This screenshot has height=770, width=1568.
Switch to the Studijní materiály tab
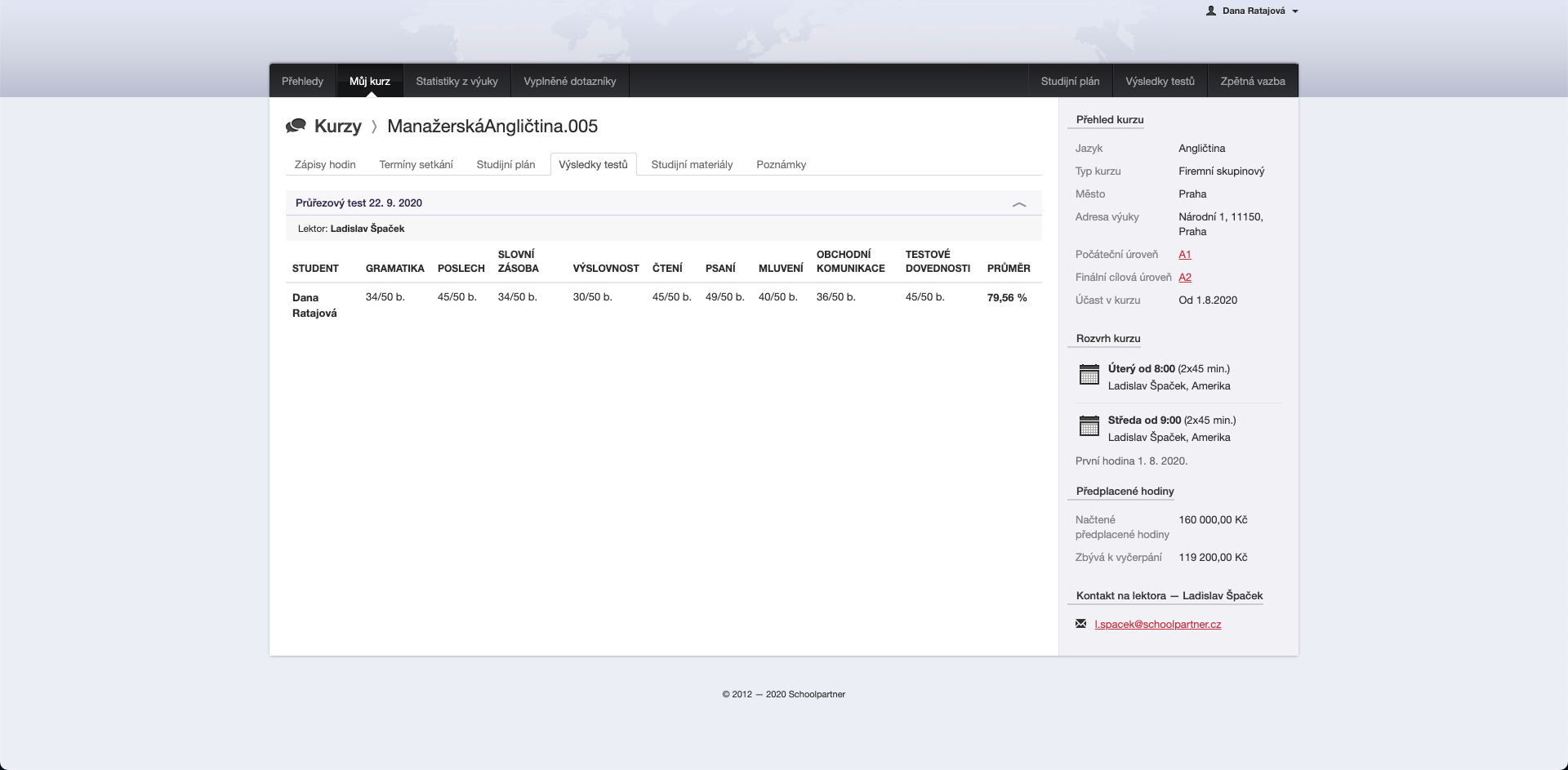(692, 164)
